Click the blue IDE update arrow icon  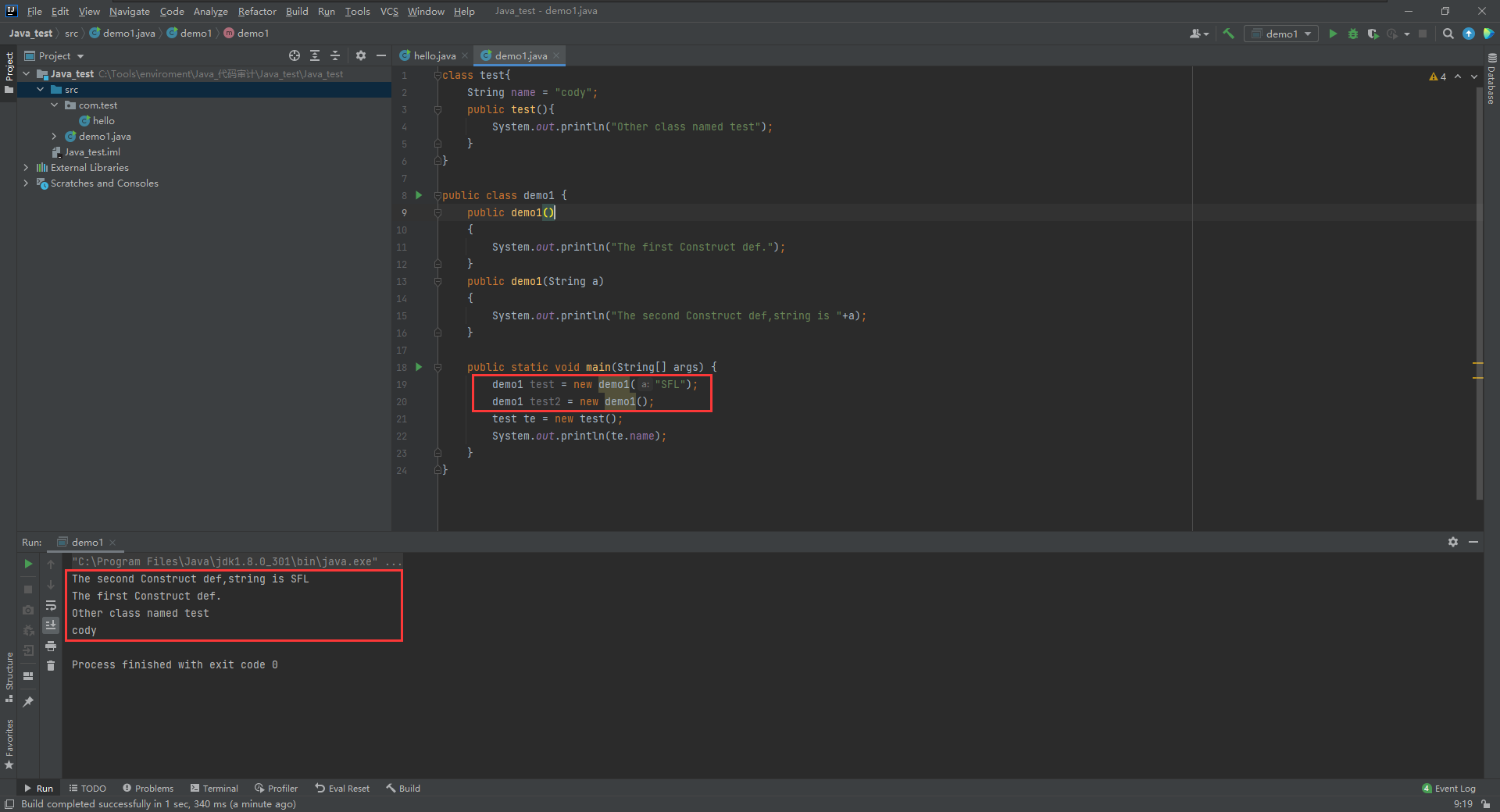click(1469, 34)
